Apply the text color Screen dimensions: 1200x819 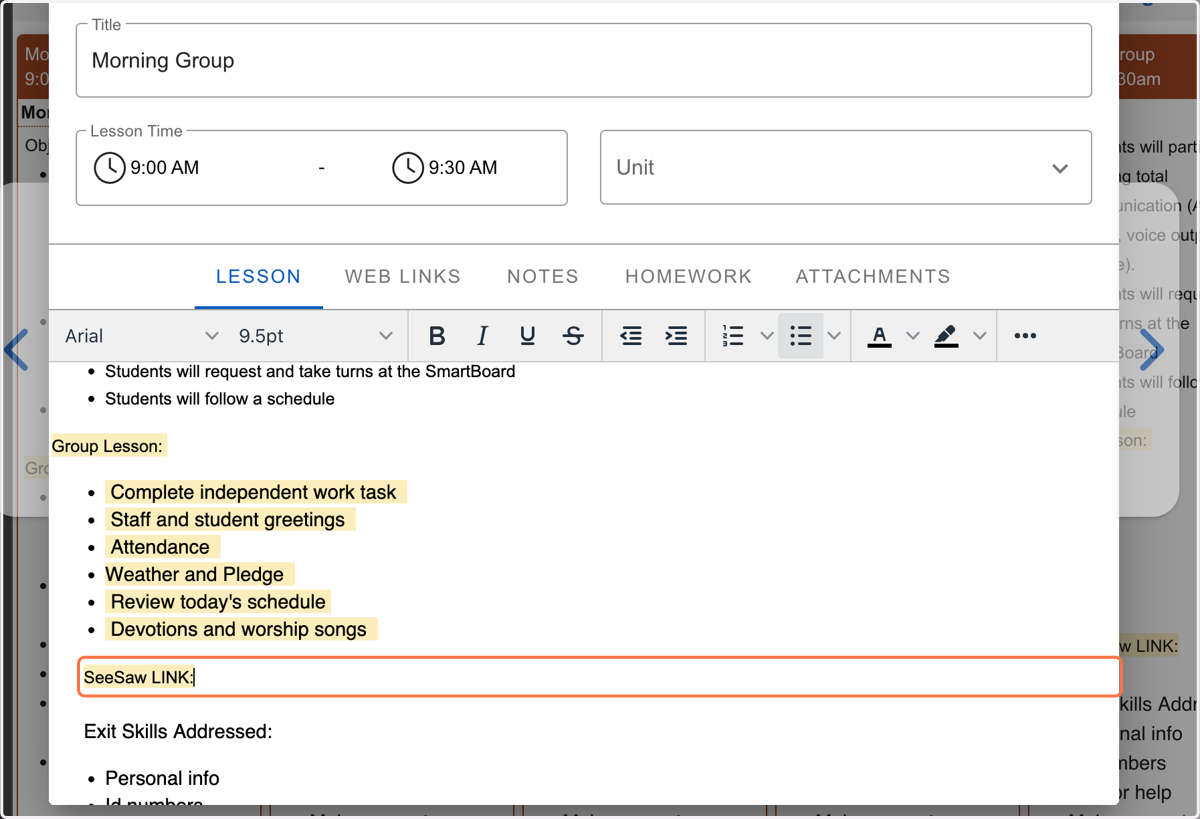pos(879,336)
